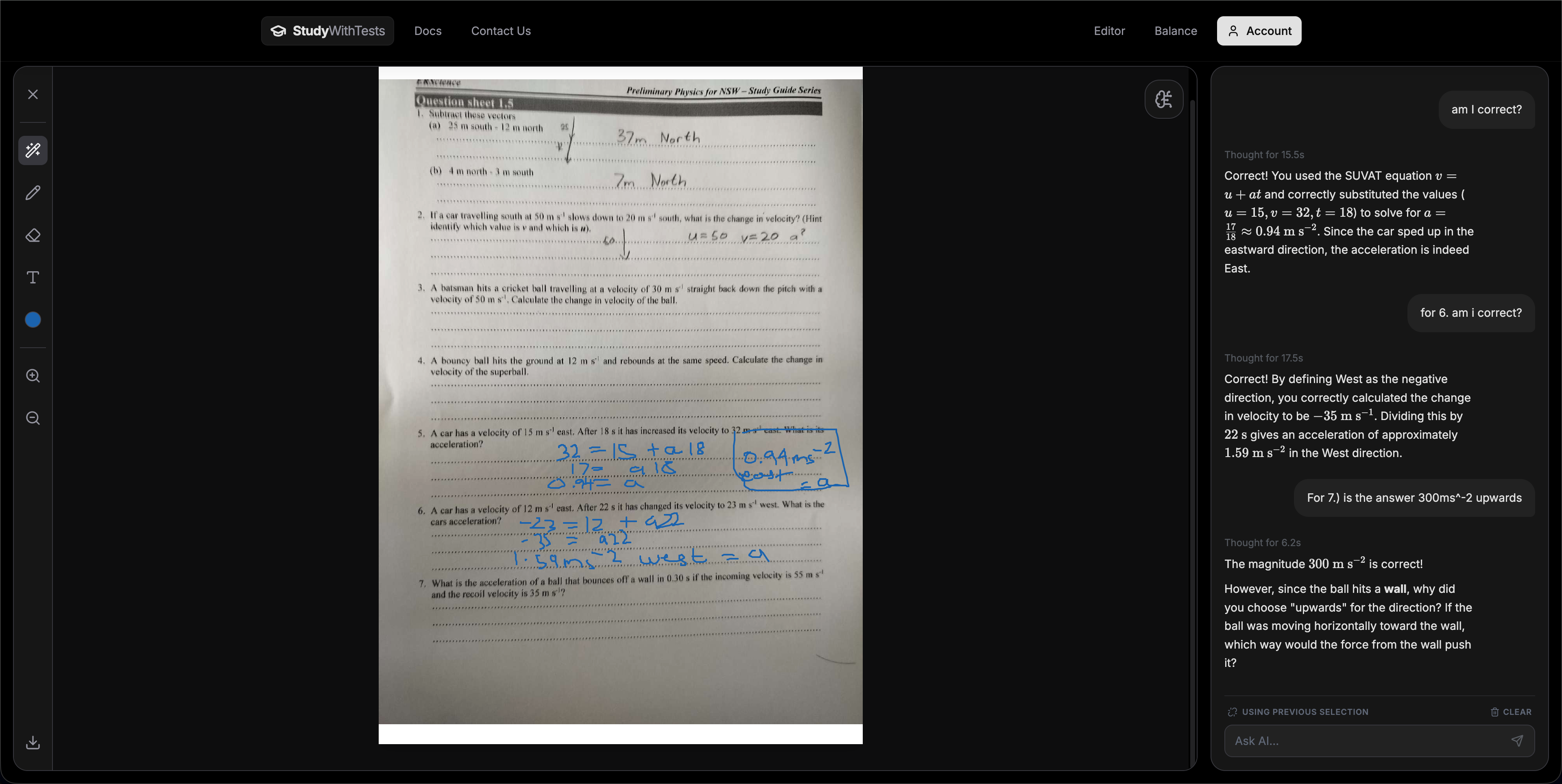This screenshot has width=1562, height=784.
Task: Open the Contact Us page
Action: [x=500, y=31]
